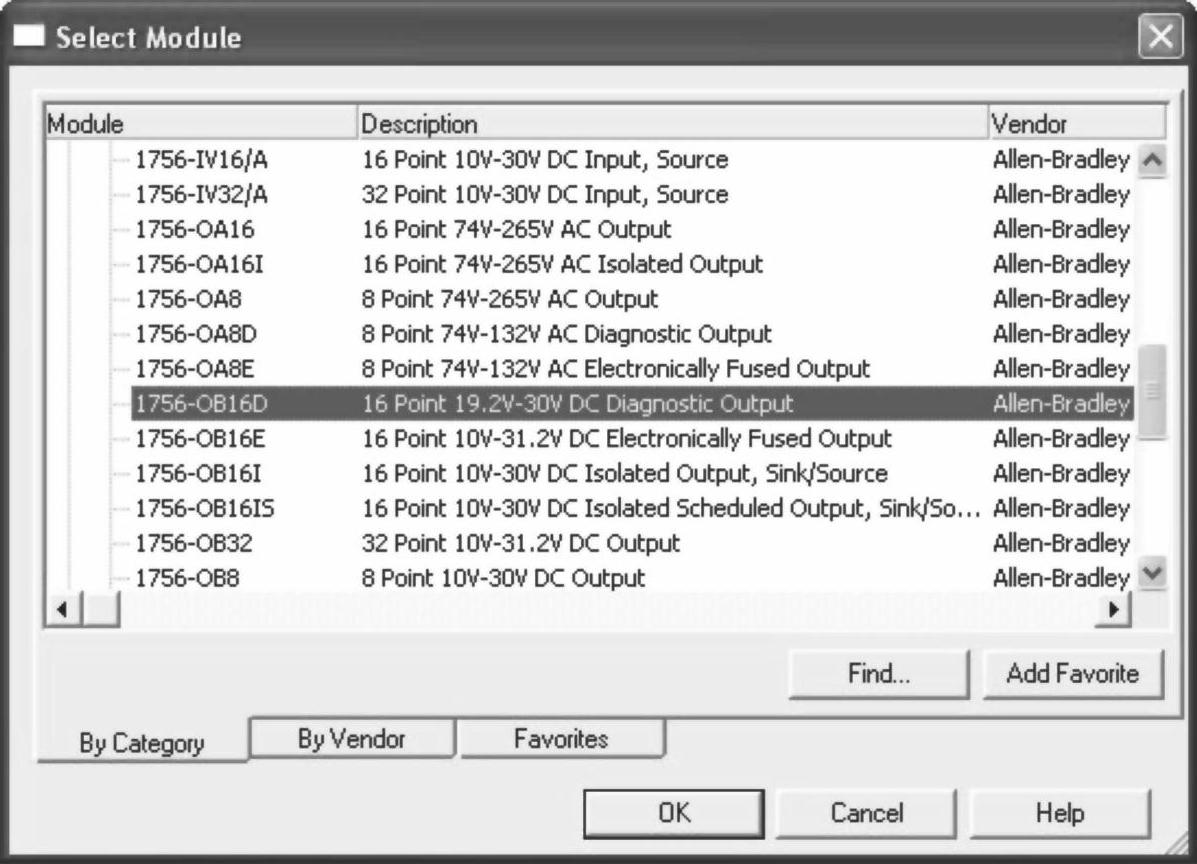1197x864 pixels.
Task: Select module 1756-OA16I
Action: pyautogui.click(x=199, y=264)
